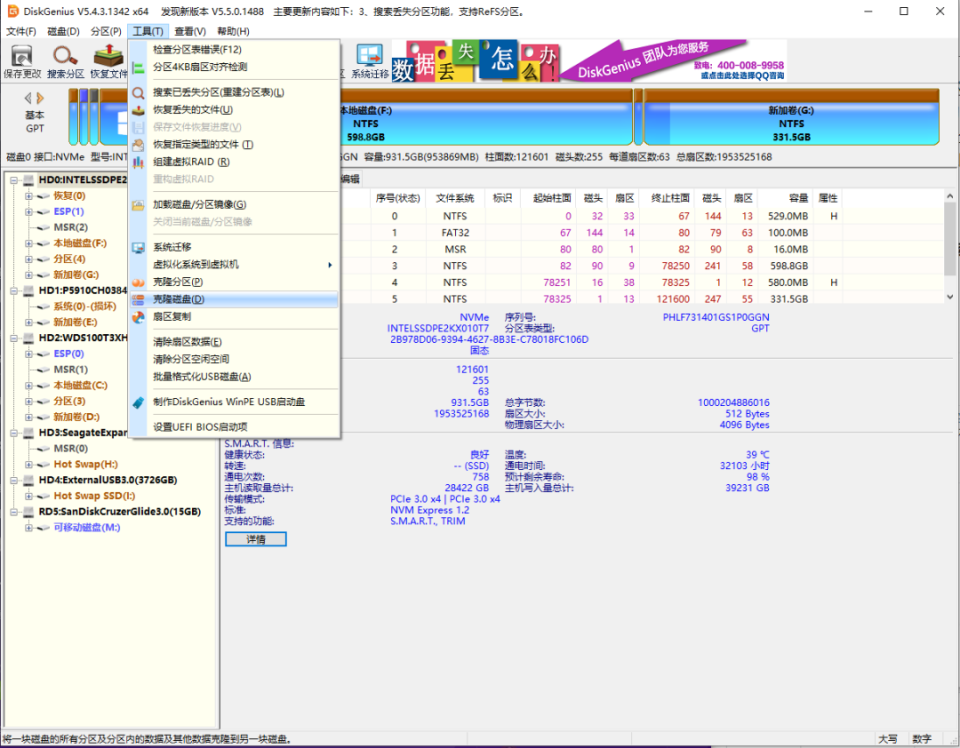Collapse the HD4:ExternalUSB3.0 disk node
960x748 pixels.
(x=14, y=481)
